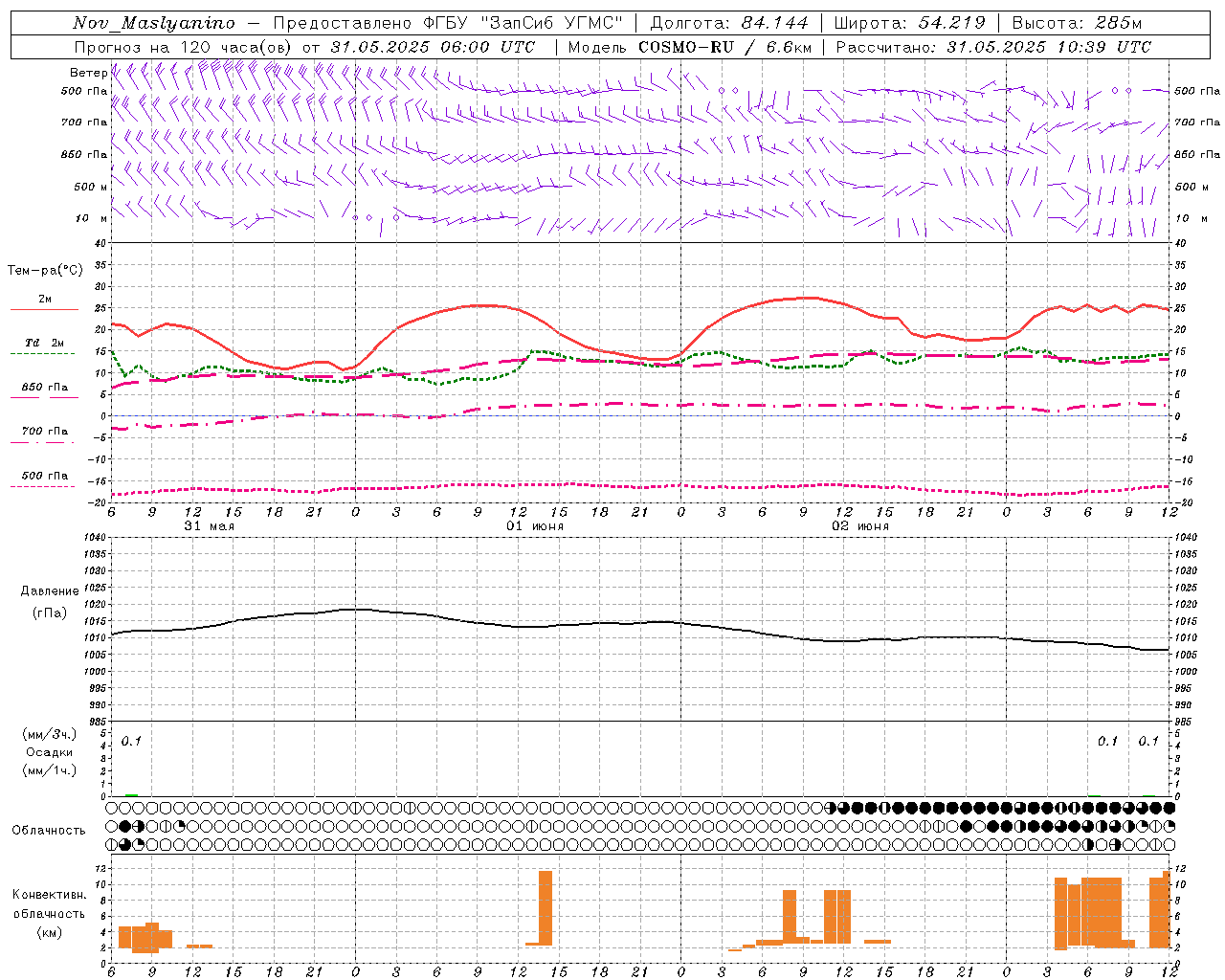1225x980 pixels.
Task: Click the first '0.1' precipitation value near 31 мая
Action: [131, 741]
